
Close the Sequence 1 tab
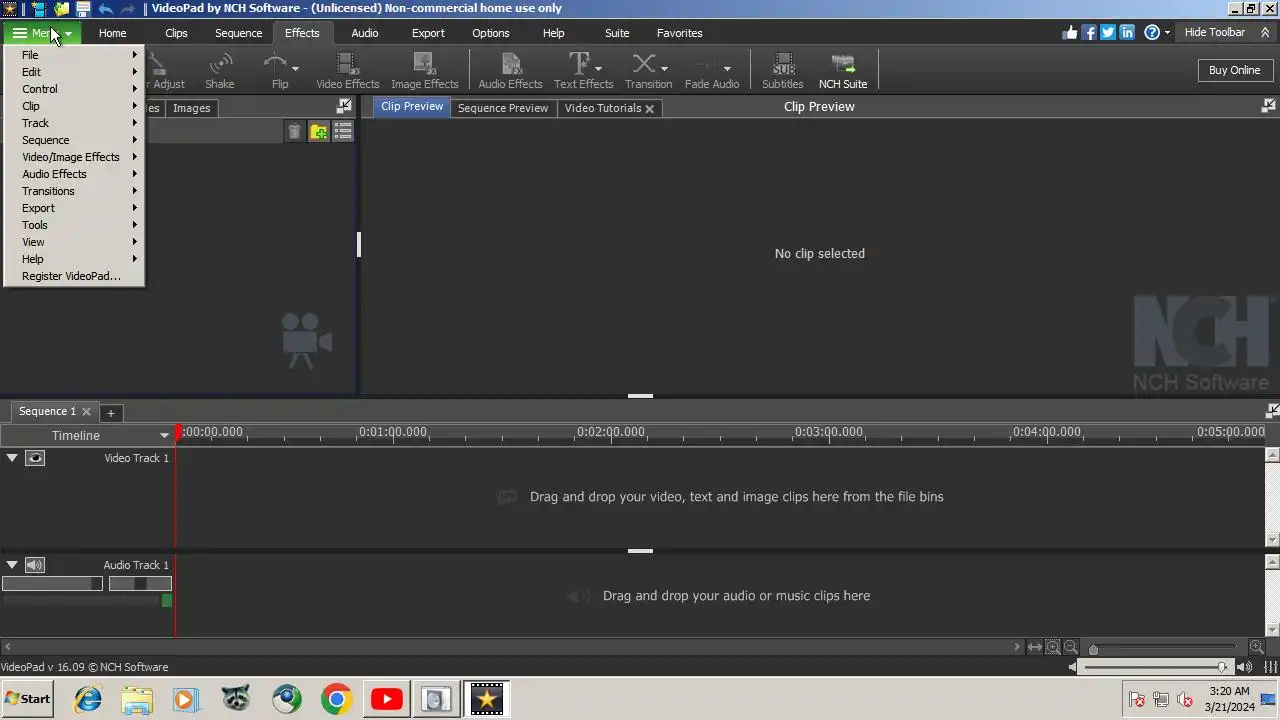click(86, 411)
